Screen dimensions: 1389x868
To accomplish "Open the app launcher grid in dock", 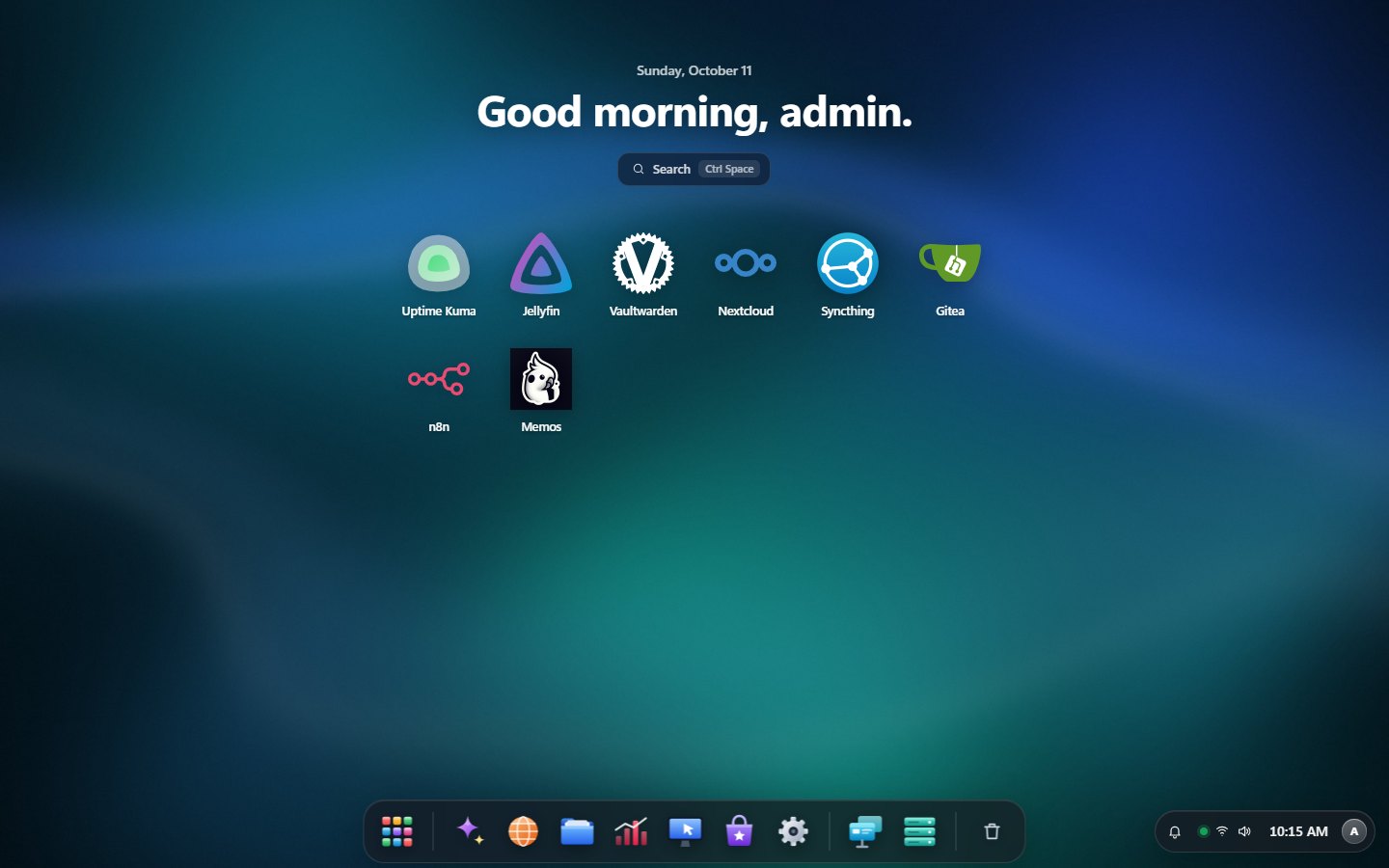I will click(x=396, y=831).
